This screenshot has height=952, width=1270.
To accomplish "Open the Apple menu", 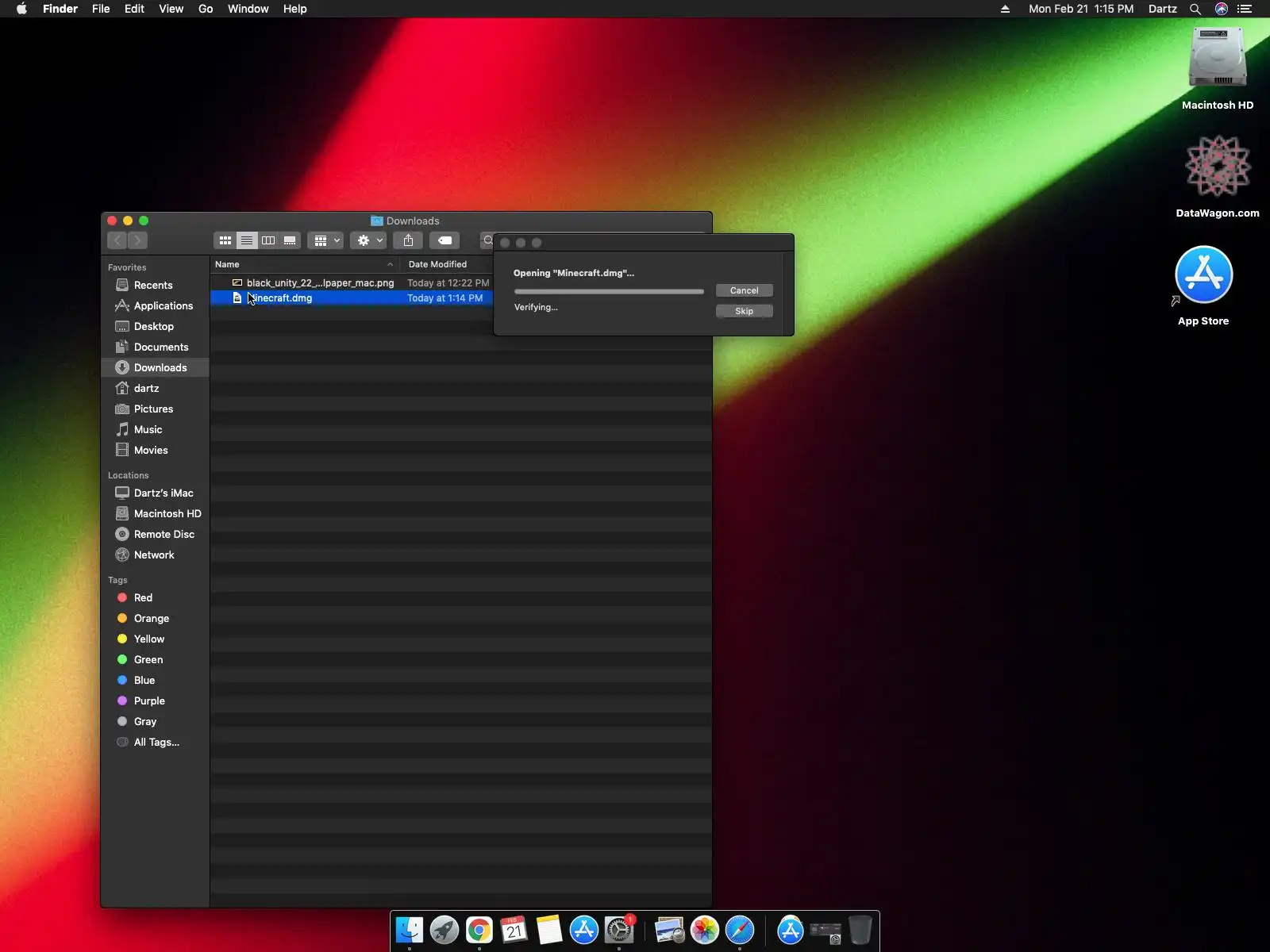I will click(21, 9).
